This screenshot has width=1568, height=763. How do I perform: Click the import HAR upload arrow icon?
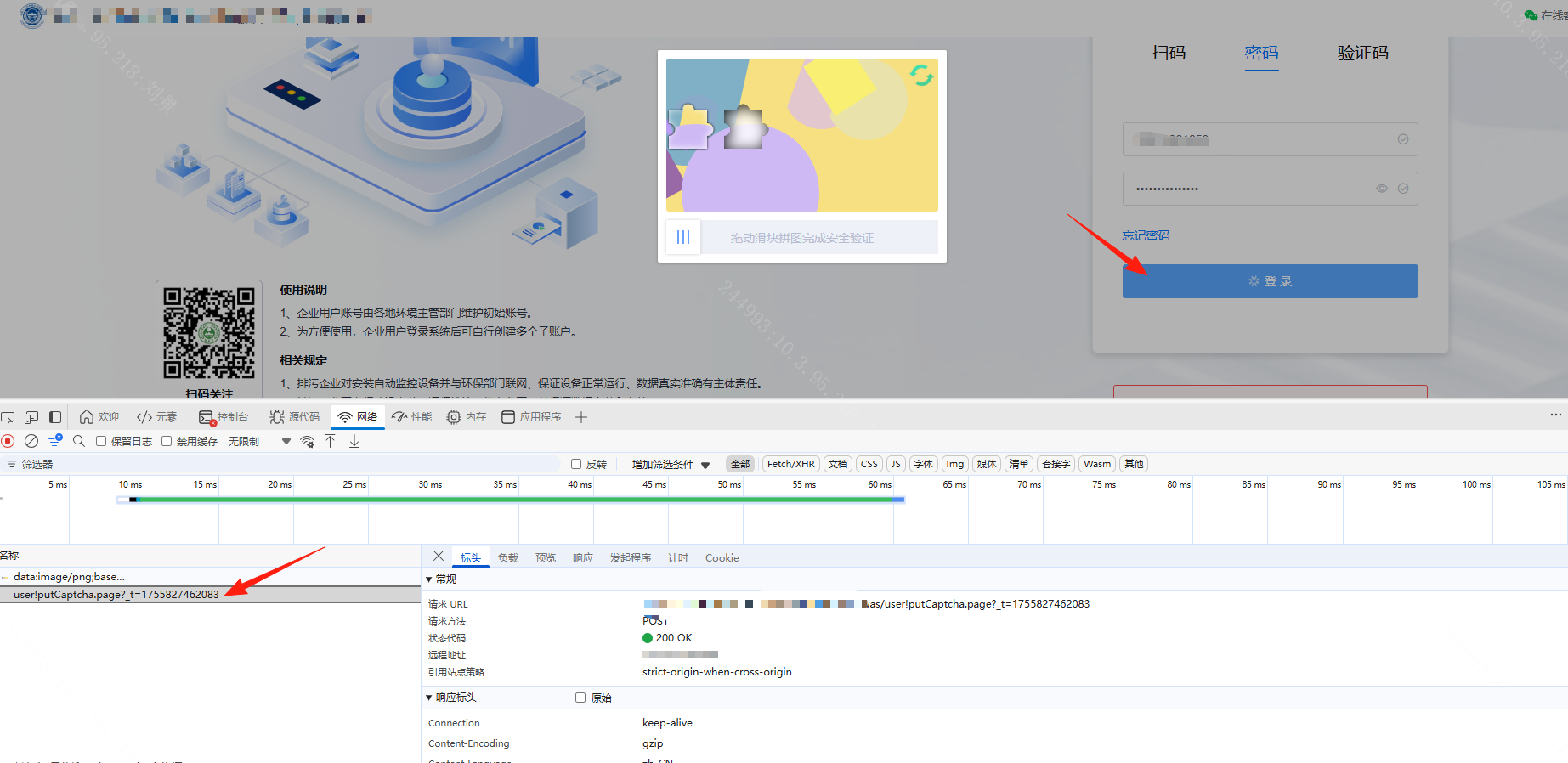click(x=331, y=441)
